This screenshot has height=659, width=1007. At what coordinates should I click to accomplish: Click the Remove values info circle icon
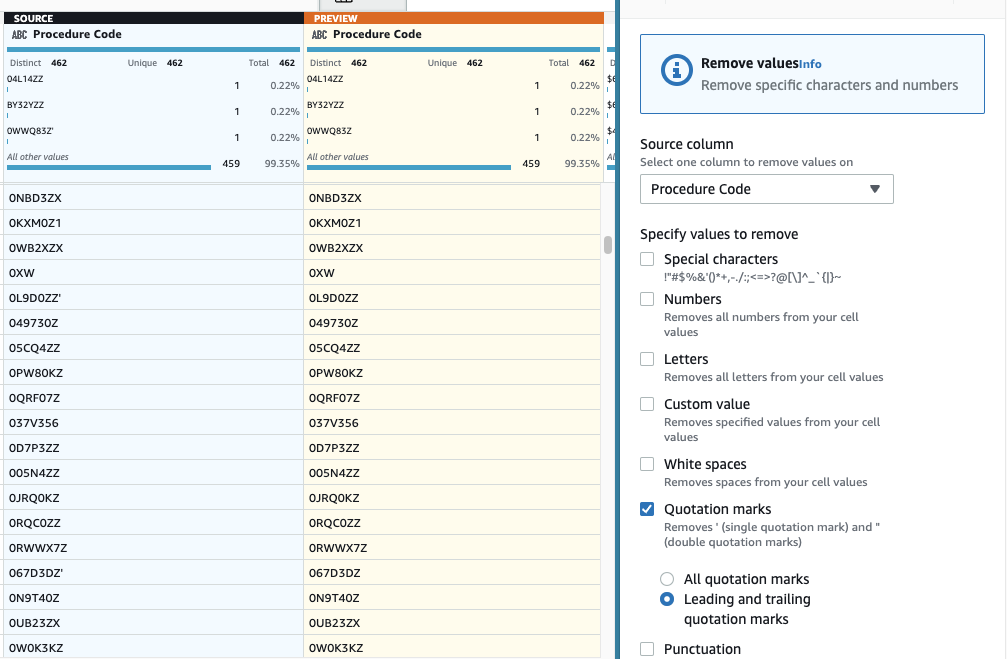click(676, 70)
